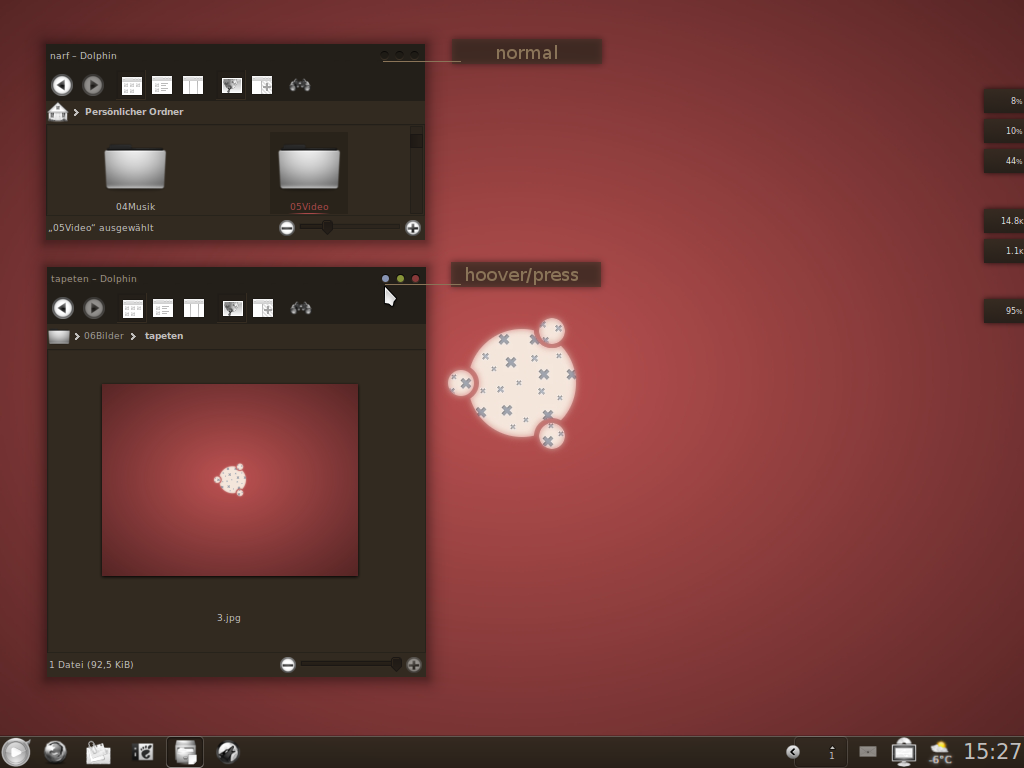1024x768 pixels.
Task: Split the view in tapeten window
Action: tap(263, 308)
